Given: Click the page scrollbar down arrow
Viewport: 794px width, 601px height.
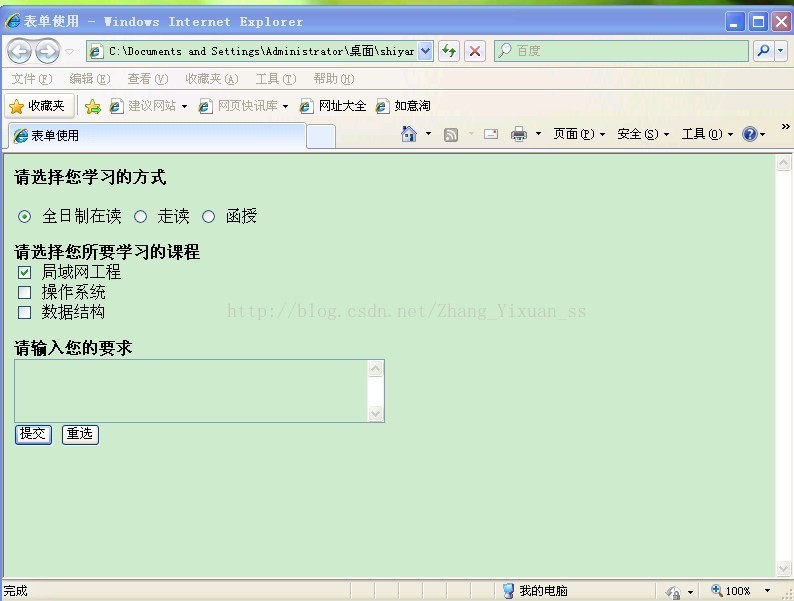Looking at the screenshot, I should point(783,568).
